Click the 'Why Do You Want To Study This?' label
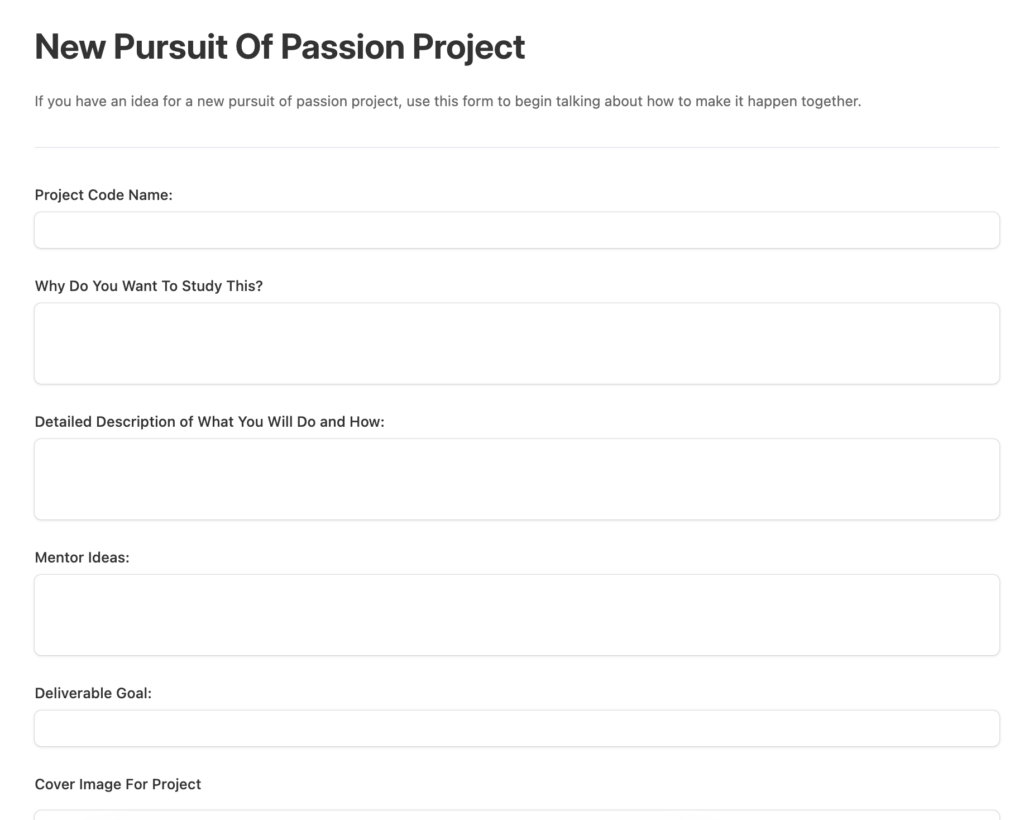Screen dimensions: 1024x820 [148, 286]
